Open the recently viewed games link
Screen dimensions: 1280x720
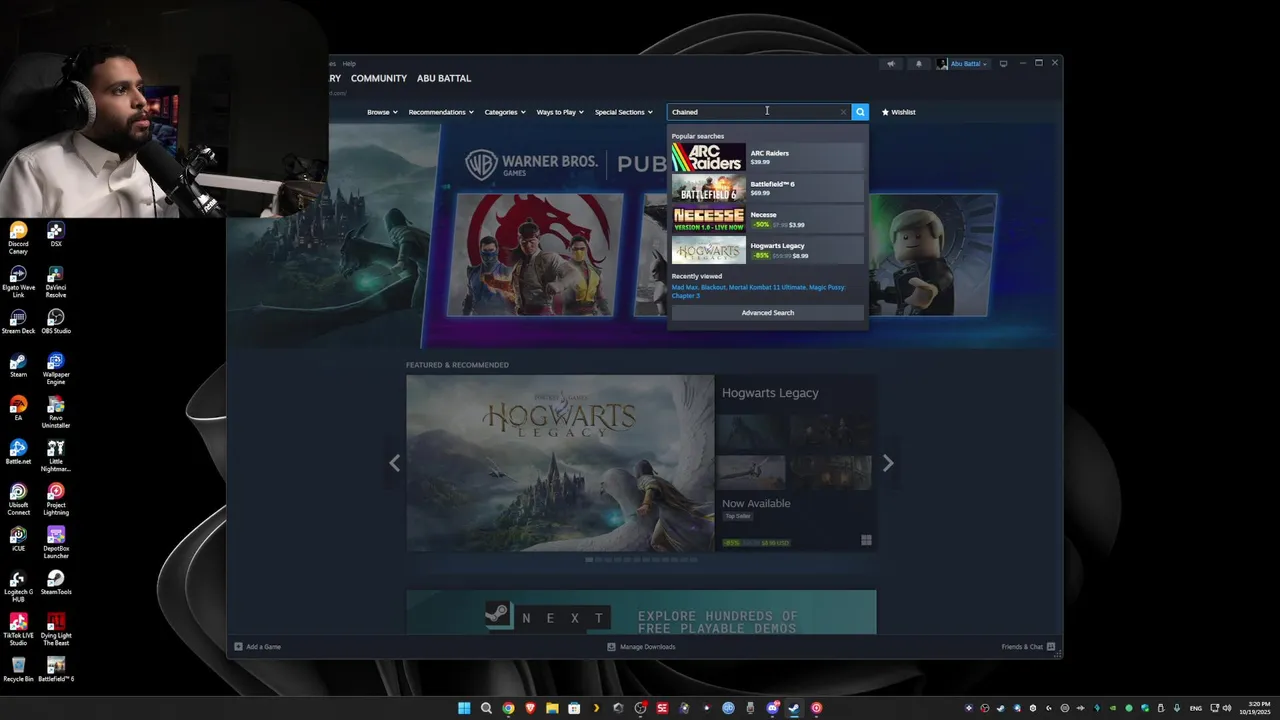758,291
